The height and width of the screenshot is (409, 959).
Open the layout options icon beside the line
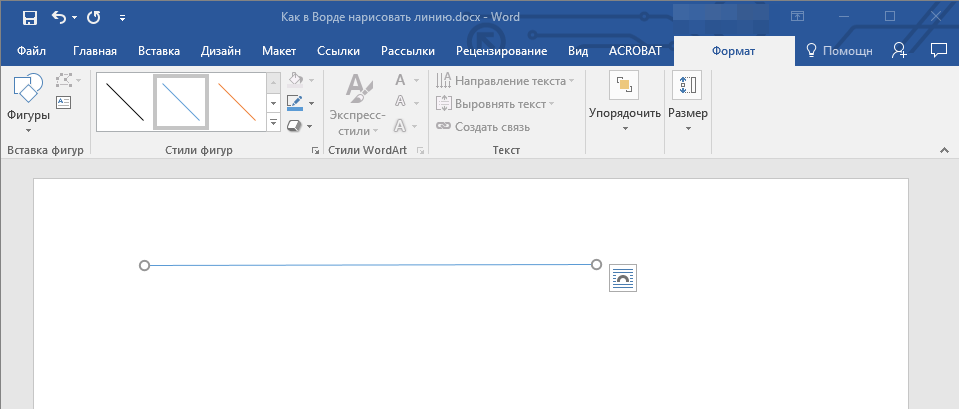623,279
